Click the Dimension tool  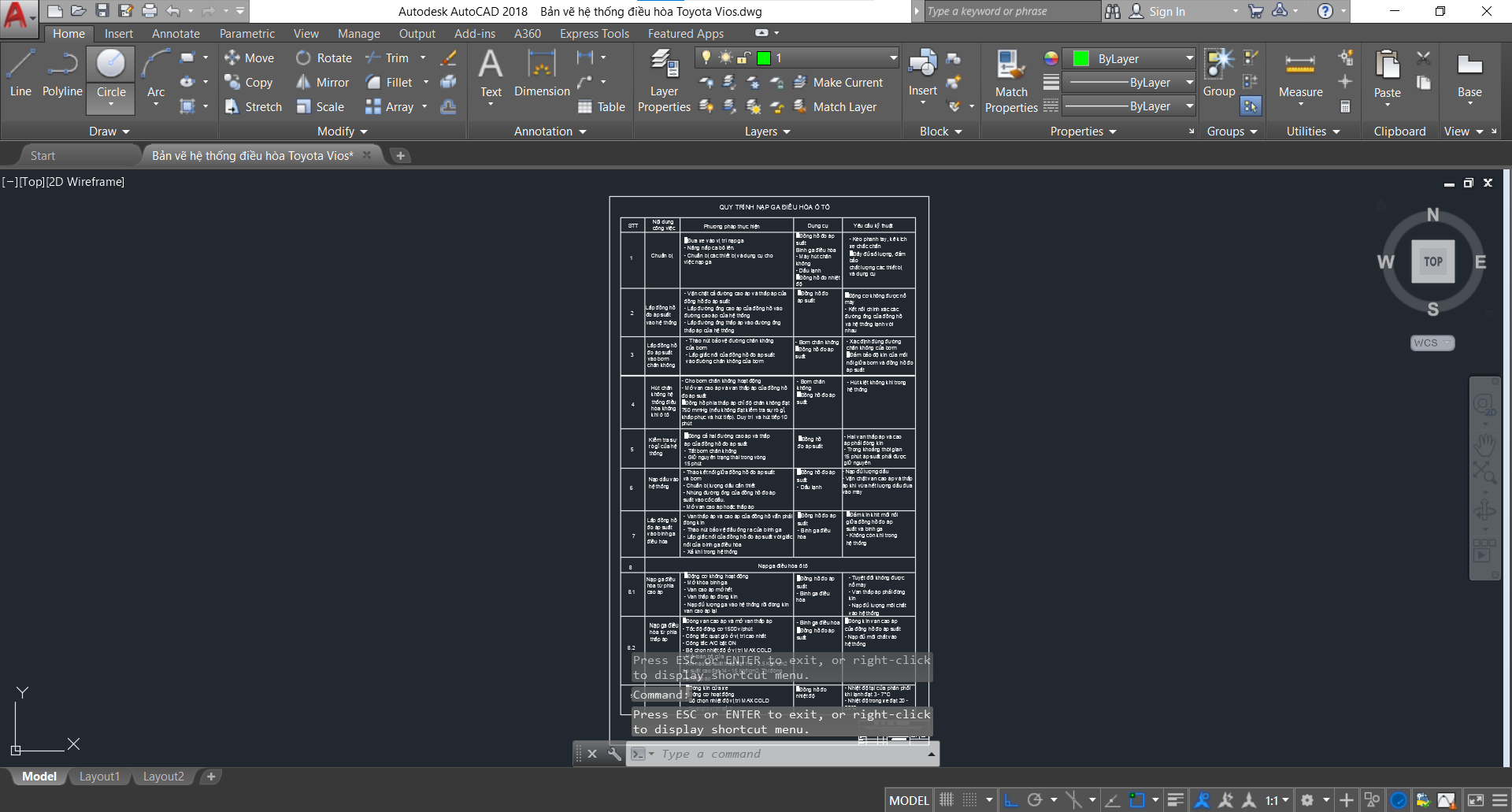pos(542,73)
